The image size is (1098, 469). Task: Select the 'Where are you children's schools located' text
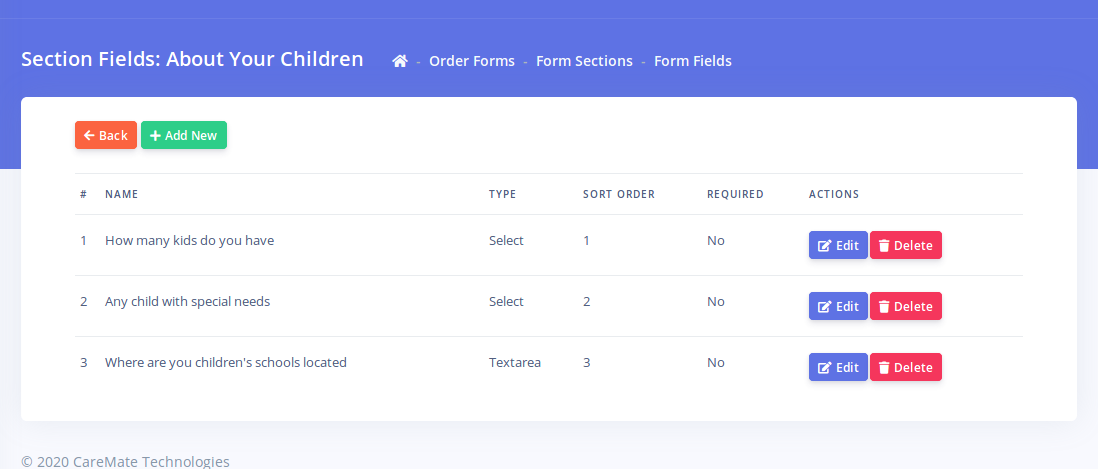coord(225,362)
